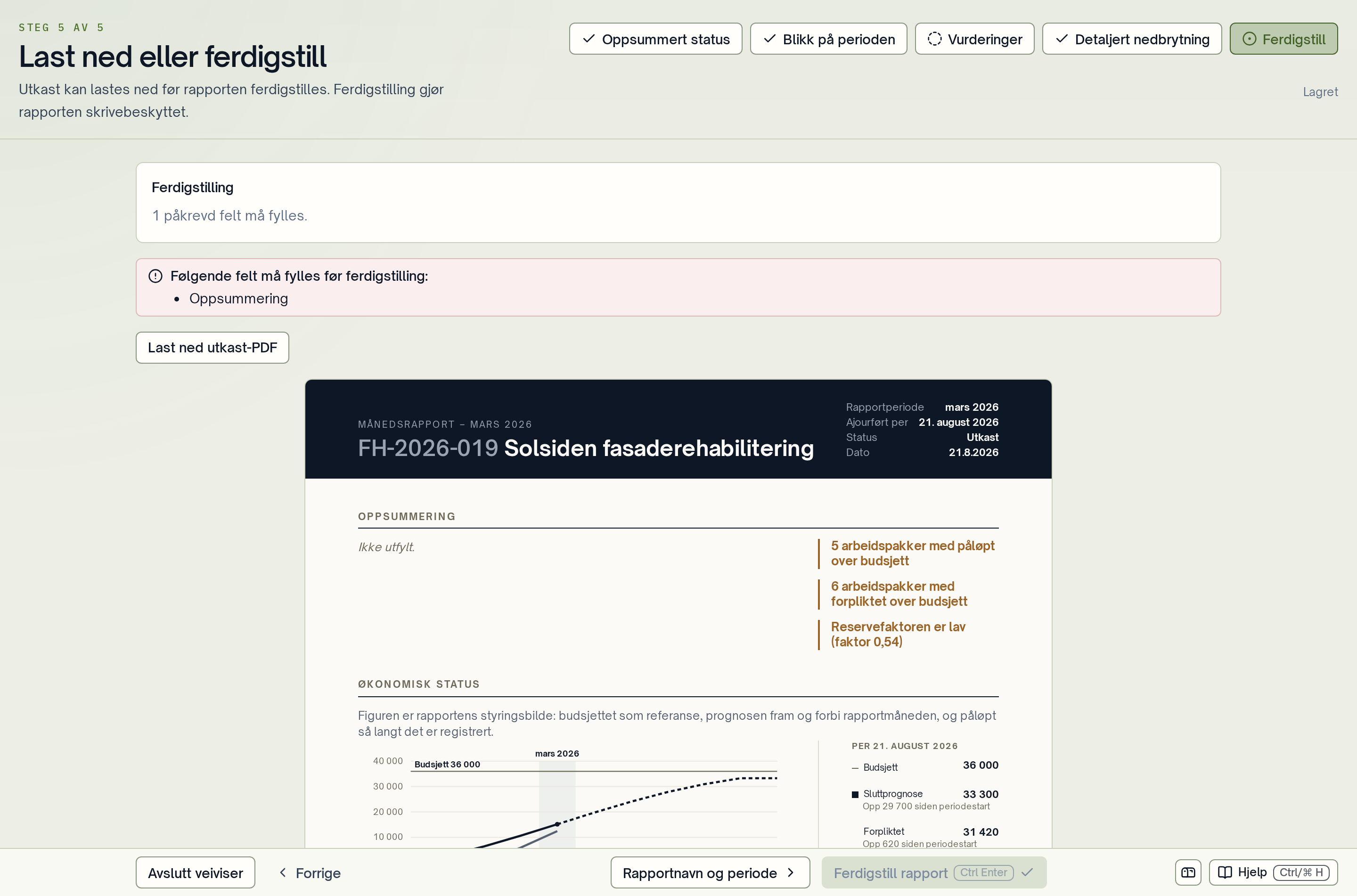Click OPPSUMMERING section heading in report
The height and width of the screenshot is (896, 1357).
[x=407, y=517]
